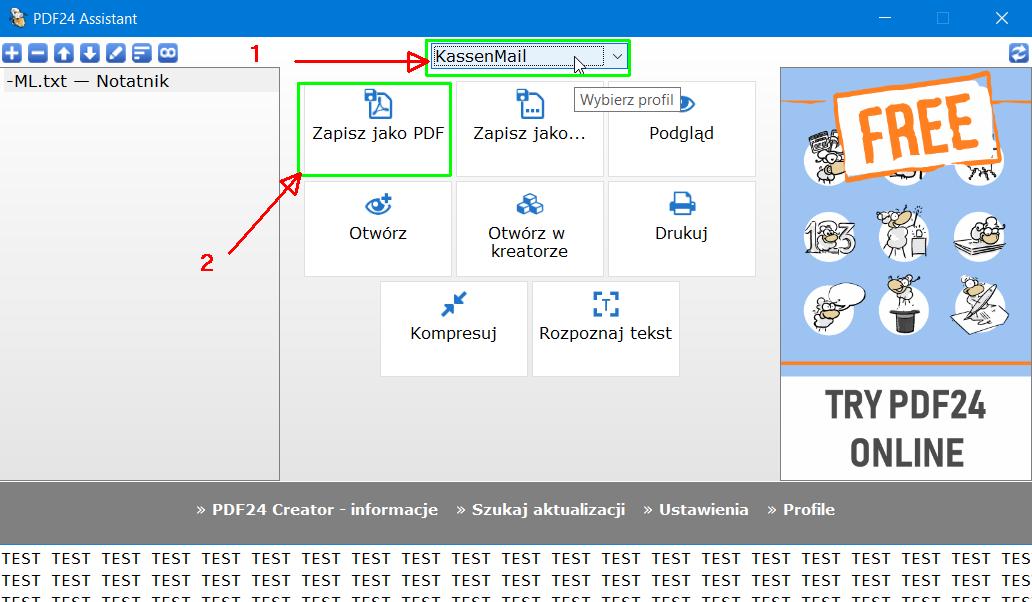This screenshot has width=1032, height=602.
Task: Click the pencil edit icon
Action: [x=115, y=53]
